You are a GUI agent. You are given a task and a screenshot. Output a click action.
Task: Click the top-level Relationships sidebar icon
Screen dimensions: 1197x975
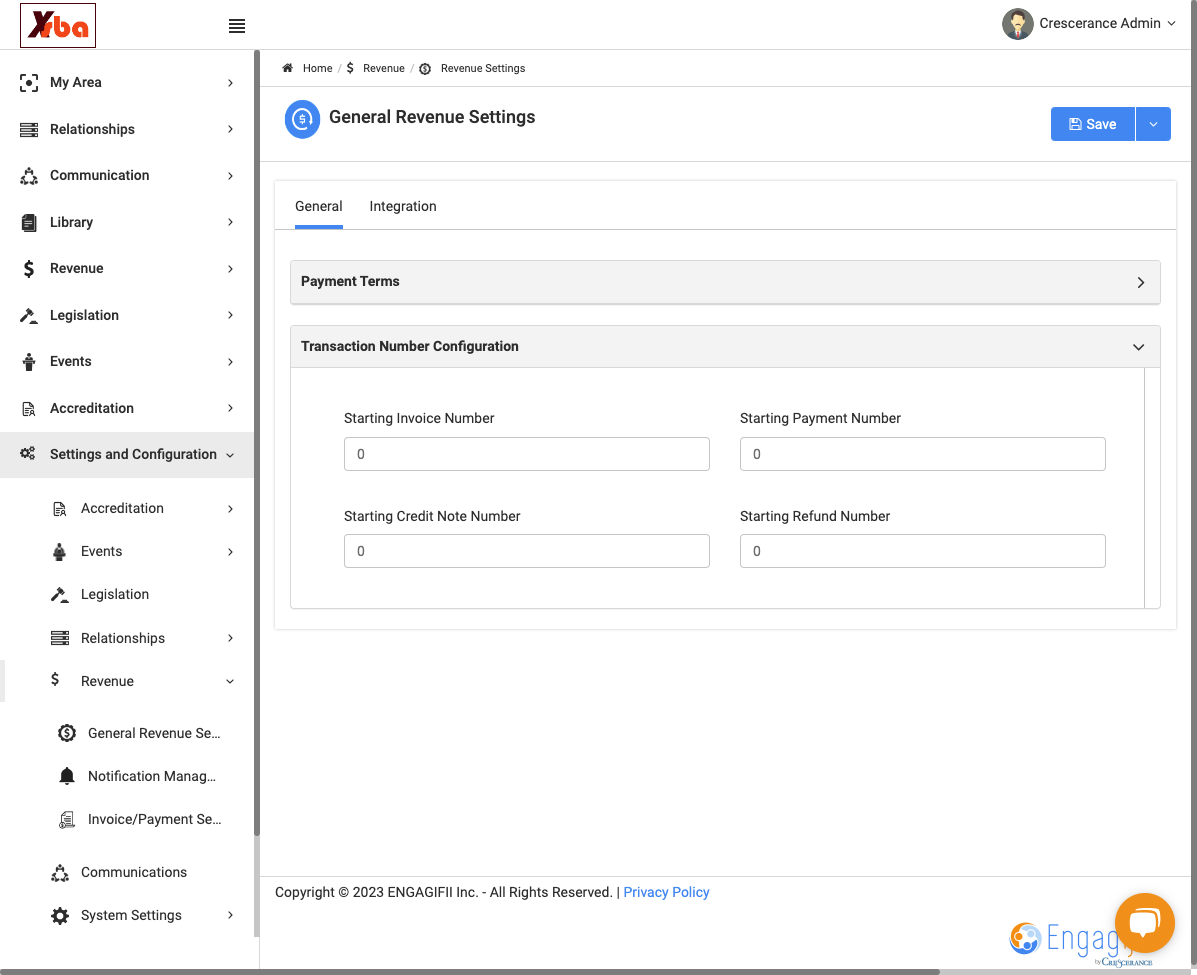[29, 129]
